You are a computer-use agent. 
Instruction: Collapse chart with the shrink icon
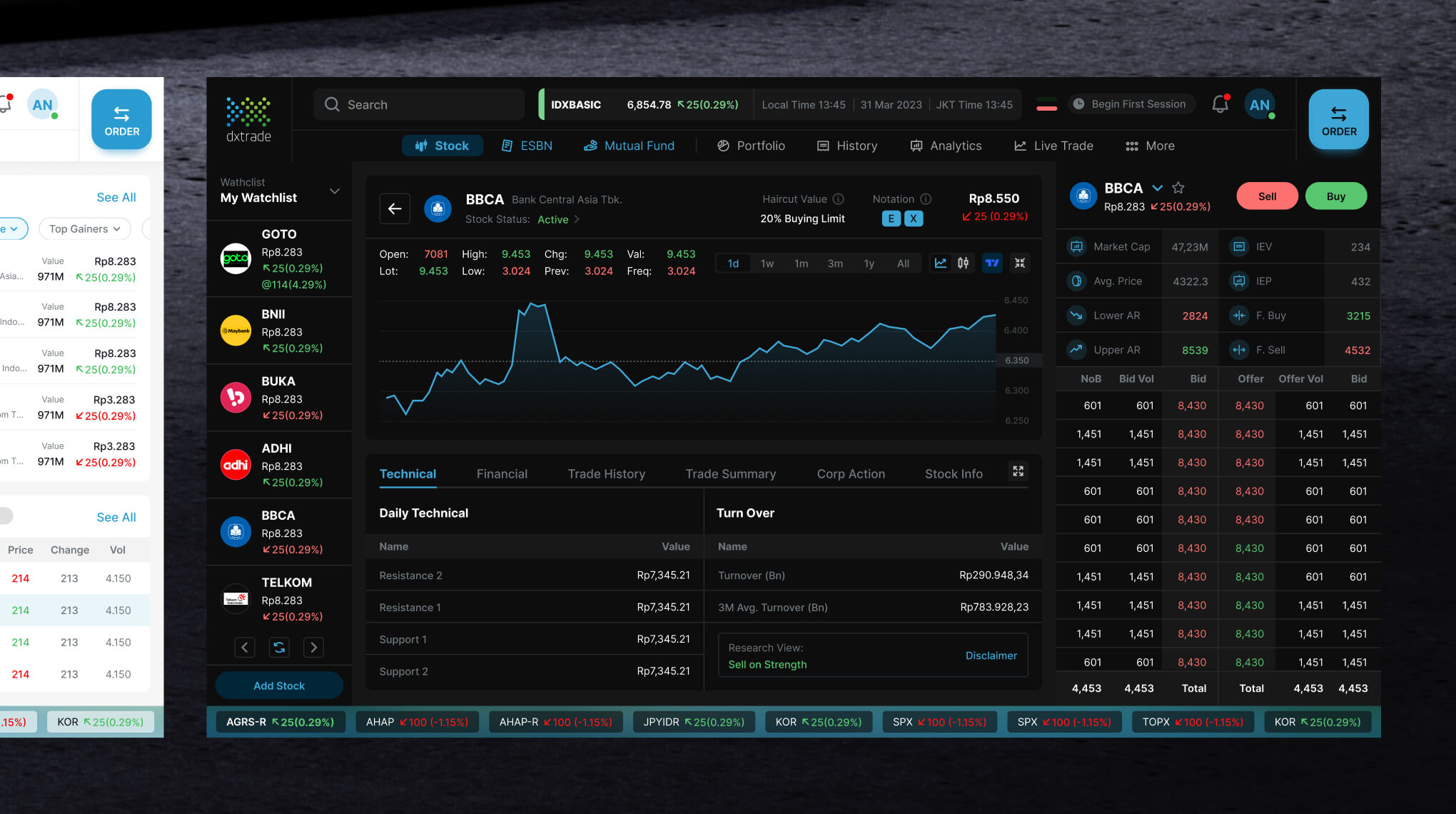1020,263
